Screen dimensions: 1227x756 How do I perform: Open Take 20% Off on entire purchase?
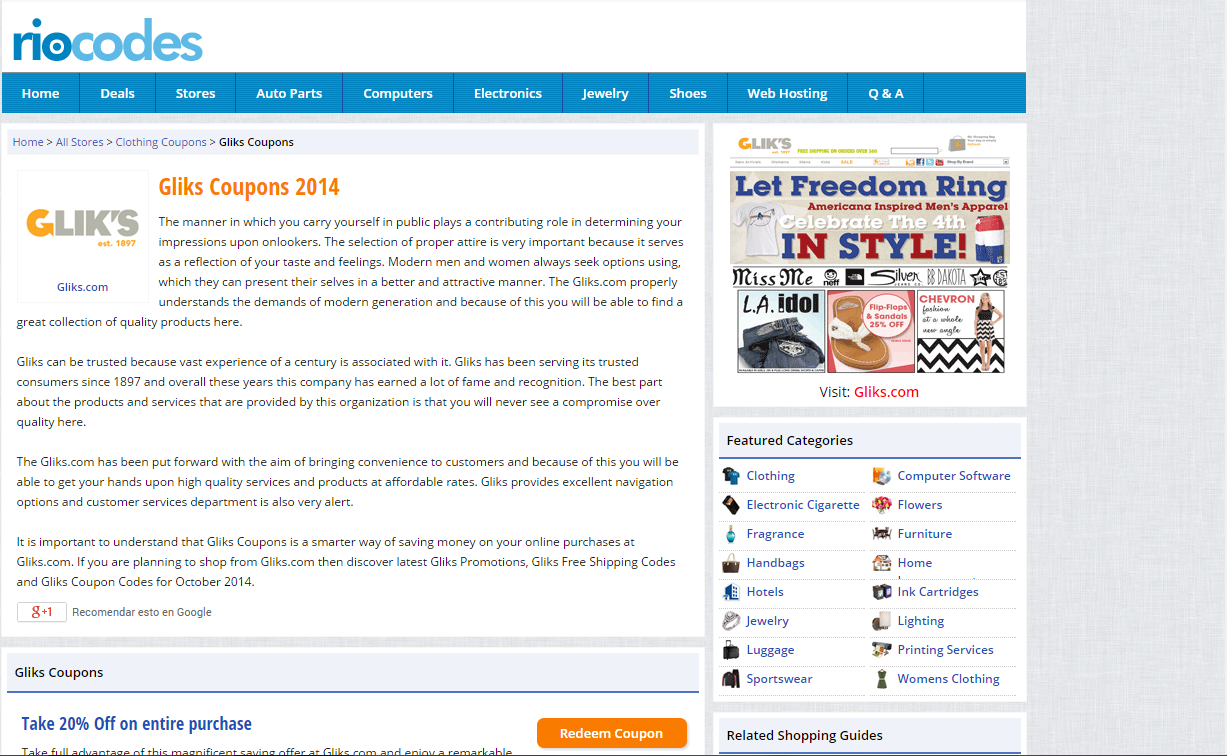click(x=137, y=724)
